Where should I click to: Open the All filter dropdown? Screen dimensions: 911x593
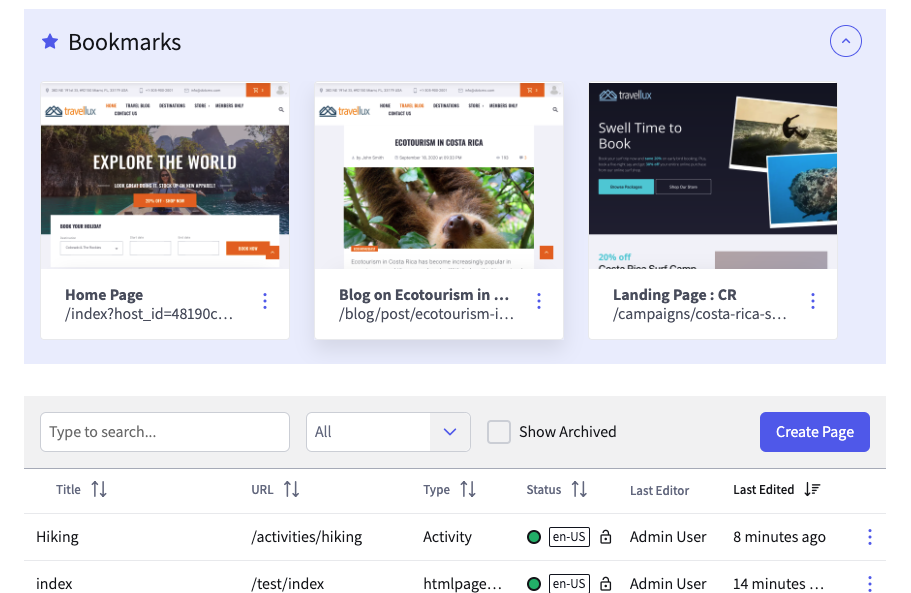tap(388, 431)
